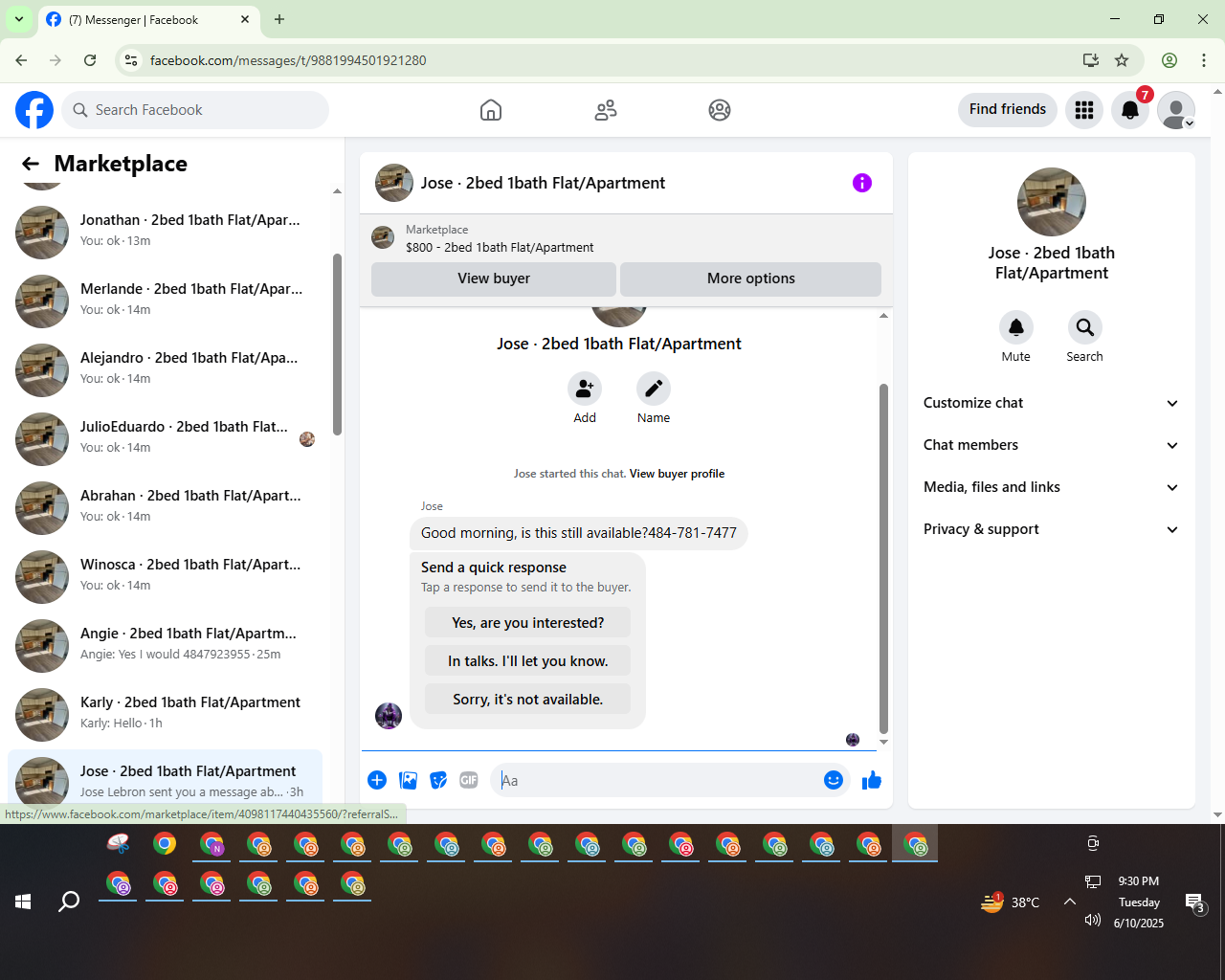Open Chrome three-dot menu
This screenshot has height=980, width=1225.
point(1204,60)
